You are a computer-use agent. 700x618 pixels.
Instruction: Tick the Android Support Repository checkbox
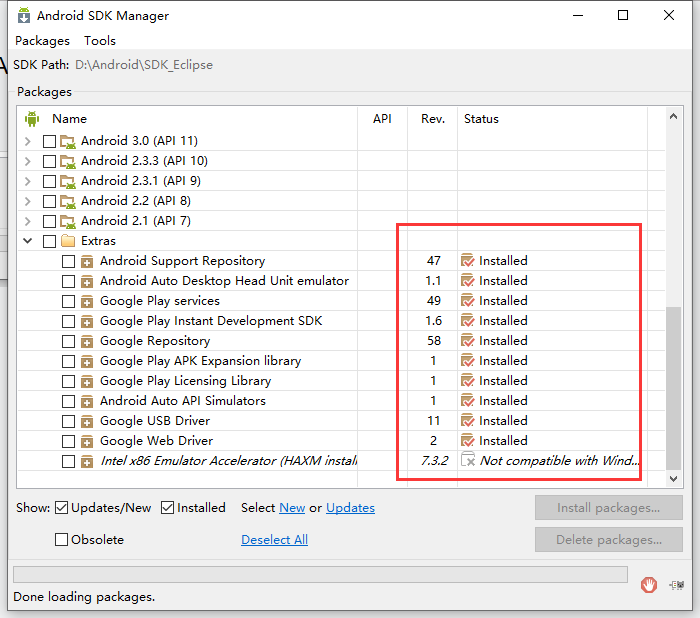68,261
